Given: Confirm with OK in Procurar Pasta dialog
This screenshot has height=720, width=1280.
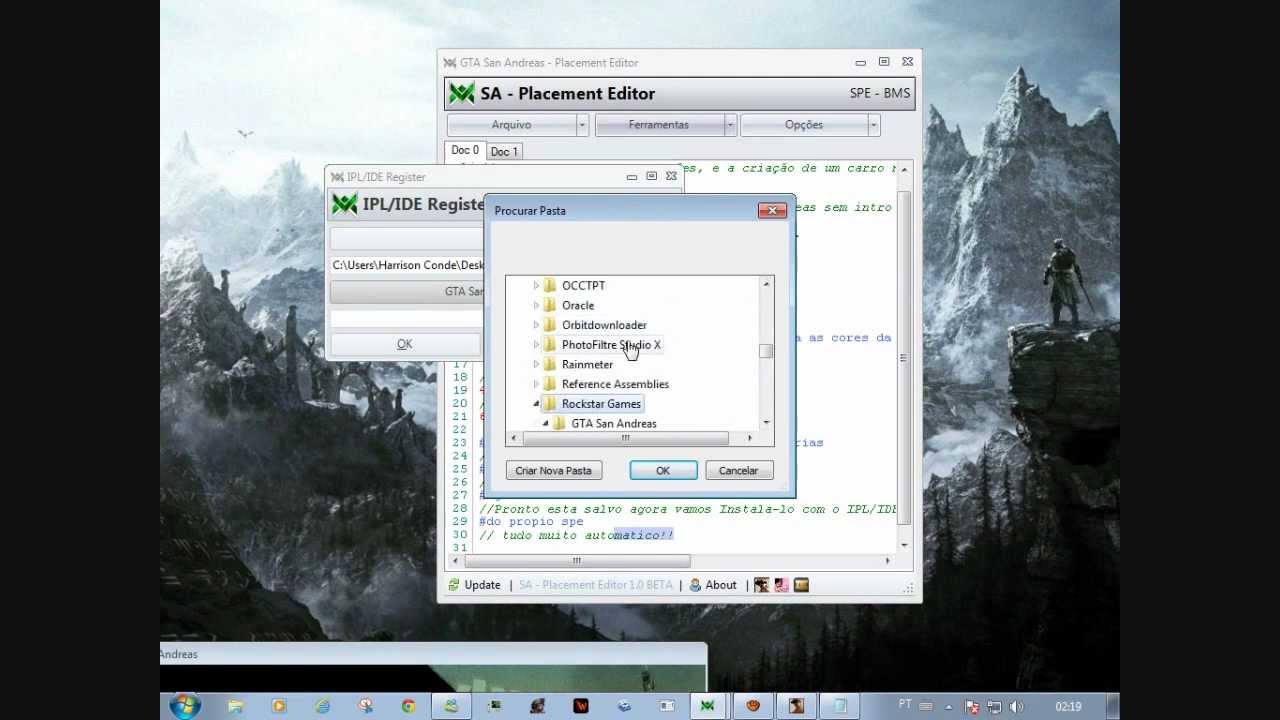Looking at the screenshot, I should (663, 470).
